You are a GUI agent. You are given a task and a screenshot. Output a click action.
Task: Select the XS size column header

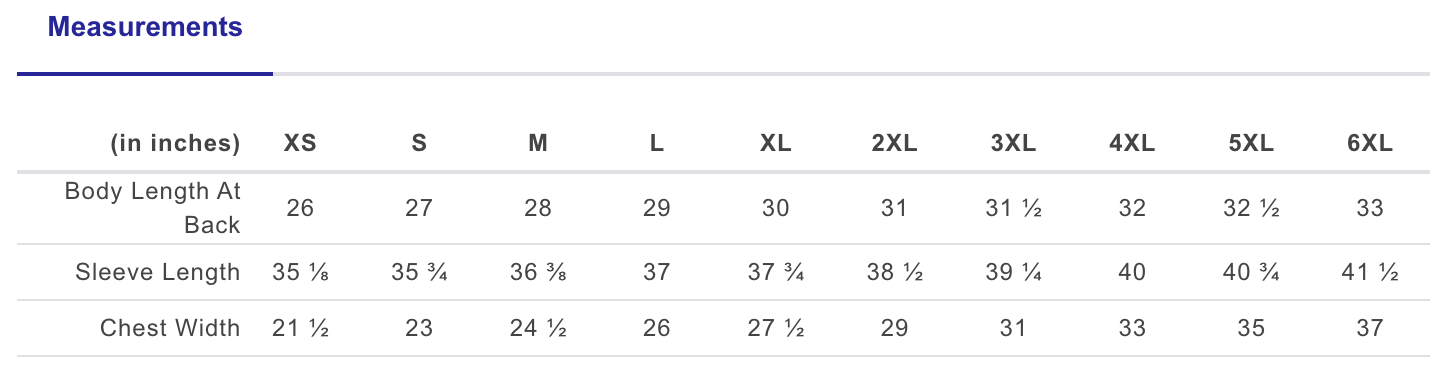tap(300, 144)
